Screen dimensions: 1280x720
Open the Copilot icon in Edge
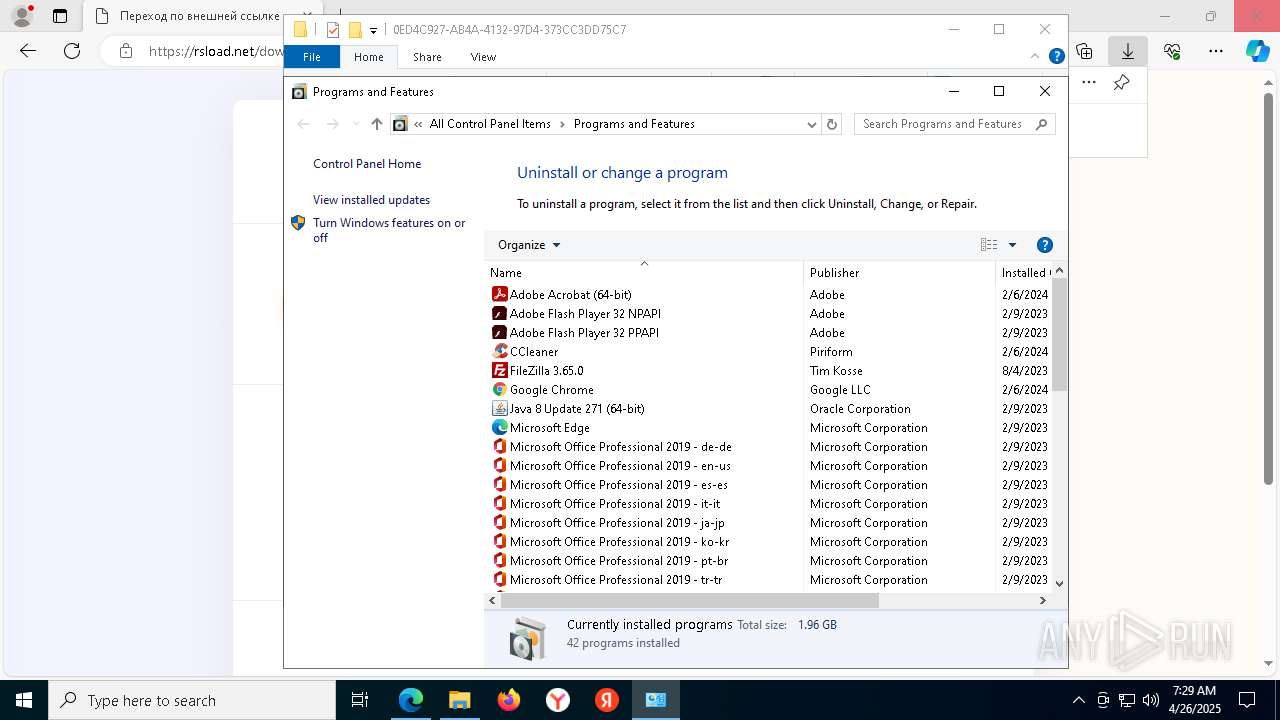(1257, 50)
